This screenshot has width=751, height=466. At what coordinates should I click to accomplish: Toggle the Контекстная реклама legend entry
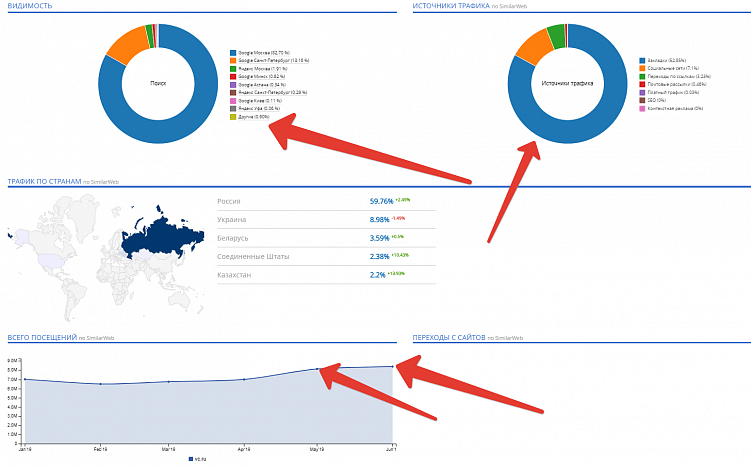(x=671, y=109)
